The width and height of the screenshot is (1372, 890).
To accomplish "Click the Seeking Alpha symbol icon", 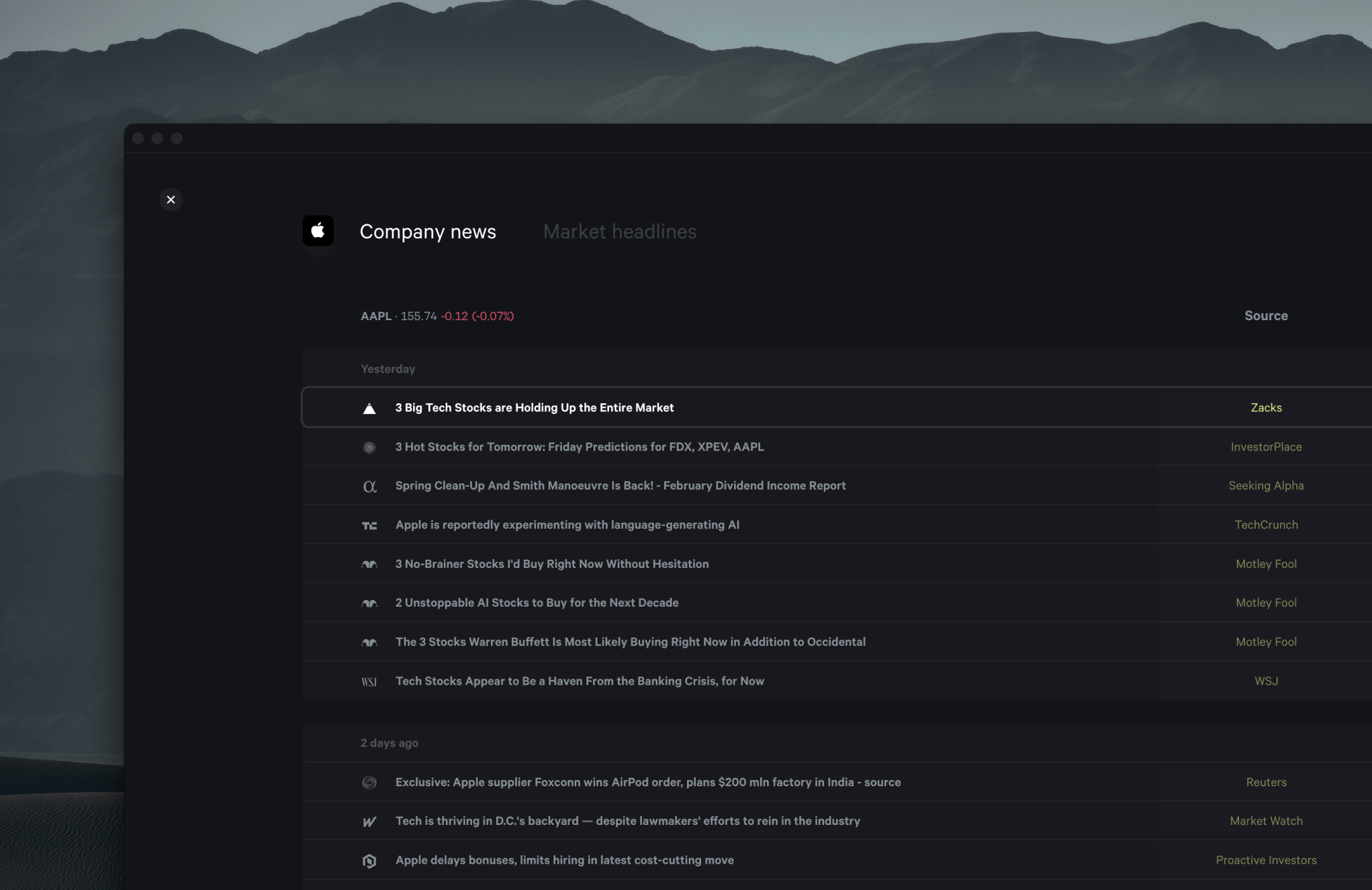I will point(369,486).
